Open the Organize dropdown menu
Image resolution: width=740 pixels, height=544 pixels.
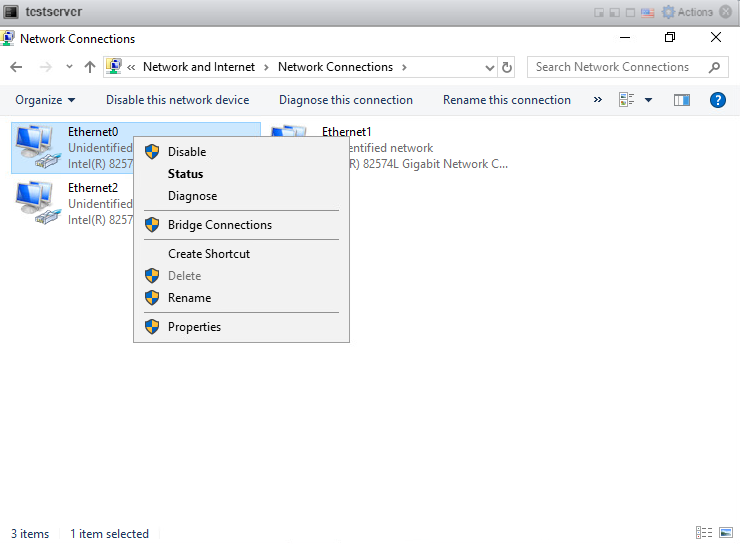pos(45,100)
